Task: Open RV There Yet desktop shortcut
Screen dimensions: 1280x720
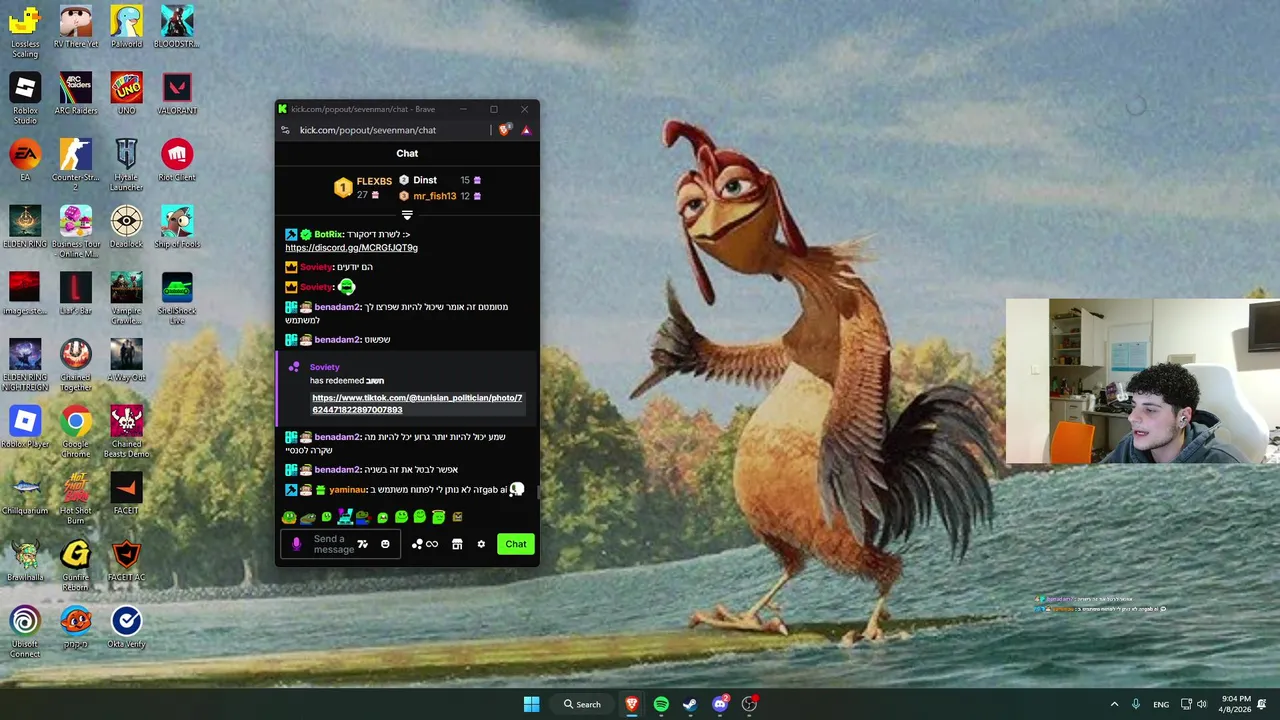Action: click(x=76, y=27)
